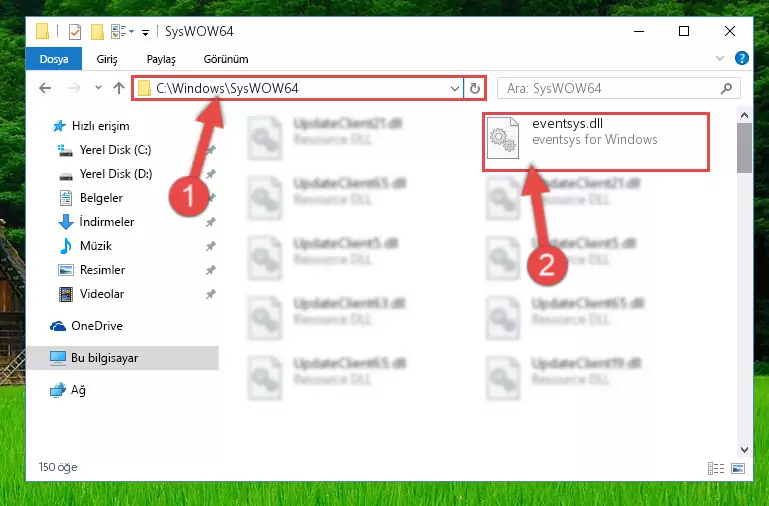Switch to the Giriş ribbon tab
The height and width of the screenshot is (506, 769).
pyautogui.click(x=107, y=59)
